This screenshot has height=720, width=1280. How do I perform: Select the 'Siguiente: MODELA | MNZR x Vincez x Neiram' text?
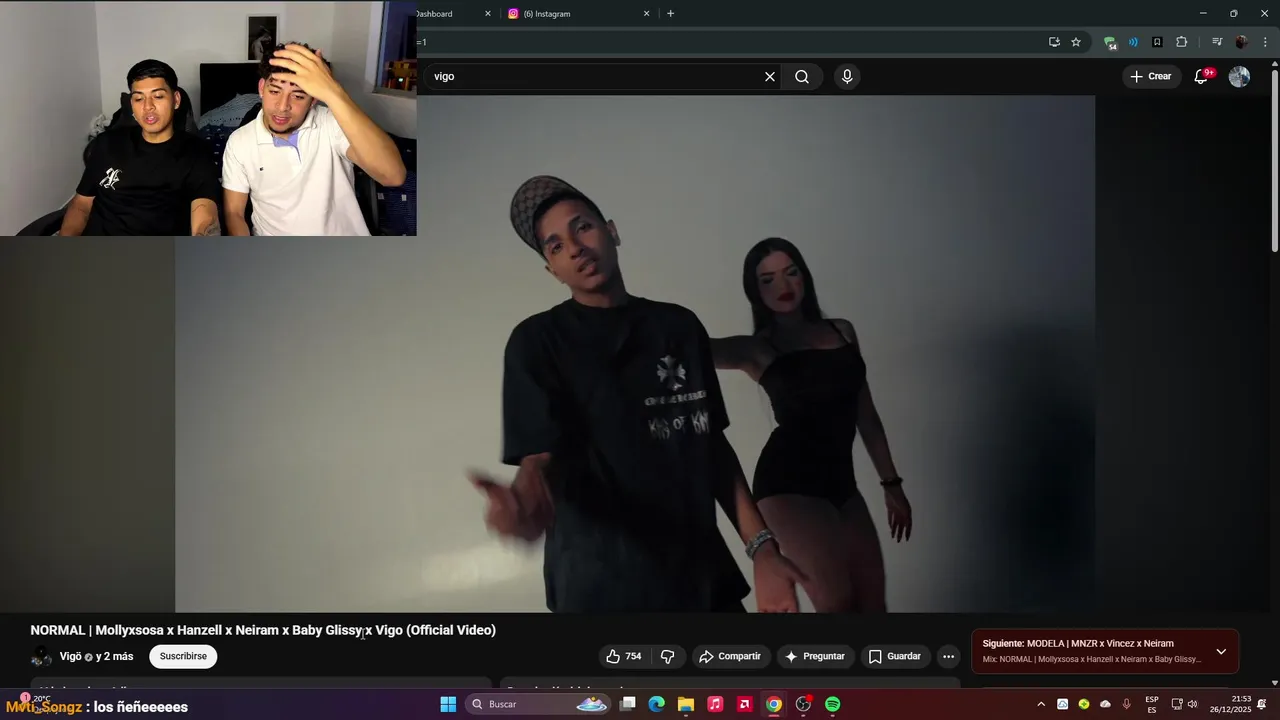pos(1078,643)
